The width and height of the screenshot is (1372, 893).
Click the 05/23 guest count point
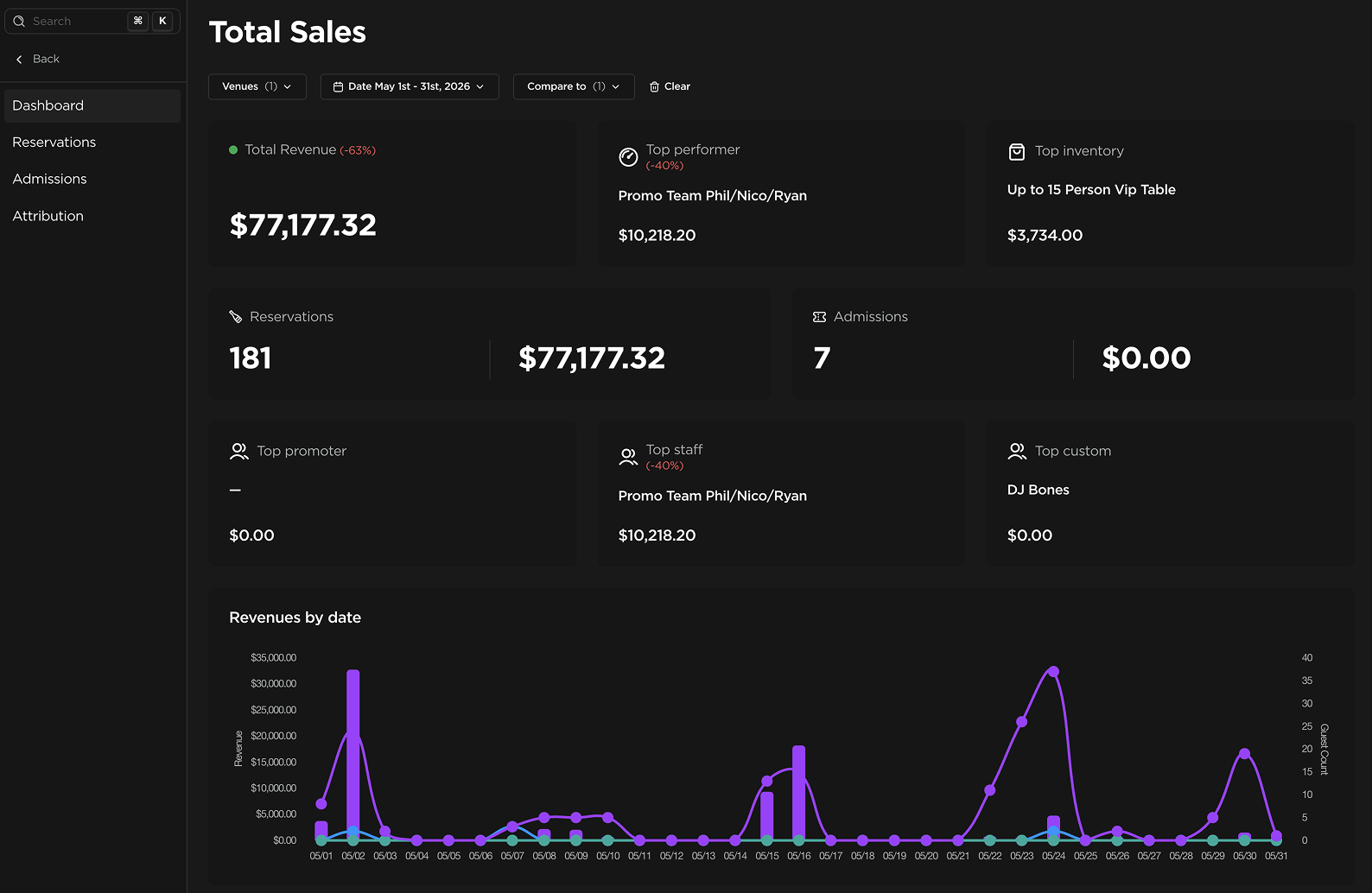1021,721
